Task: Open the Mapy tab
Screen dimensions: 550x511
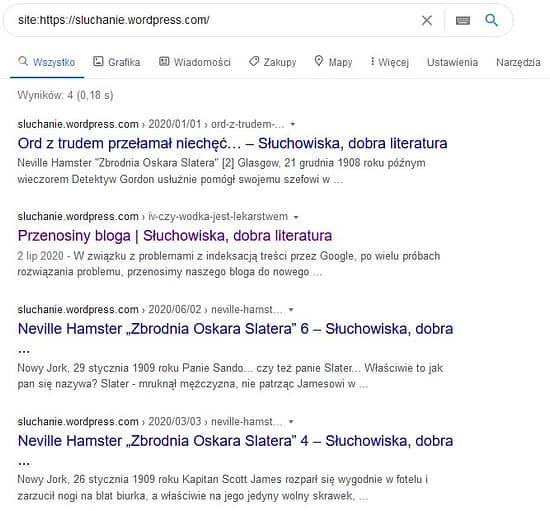Action: click(333, 62)
